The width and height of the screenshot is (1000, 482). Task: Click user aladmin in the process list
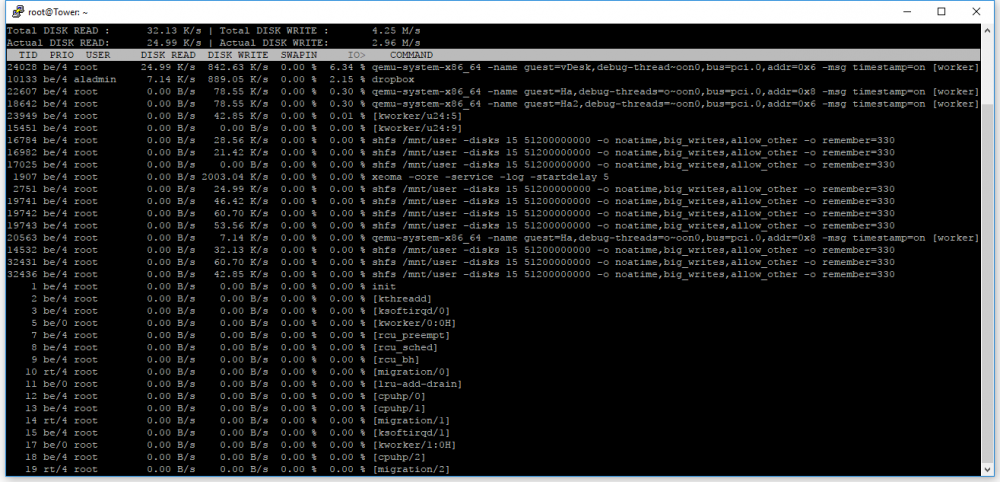click(x=94, y=80)
